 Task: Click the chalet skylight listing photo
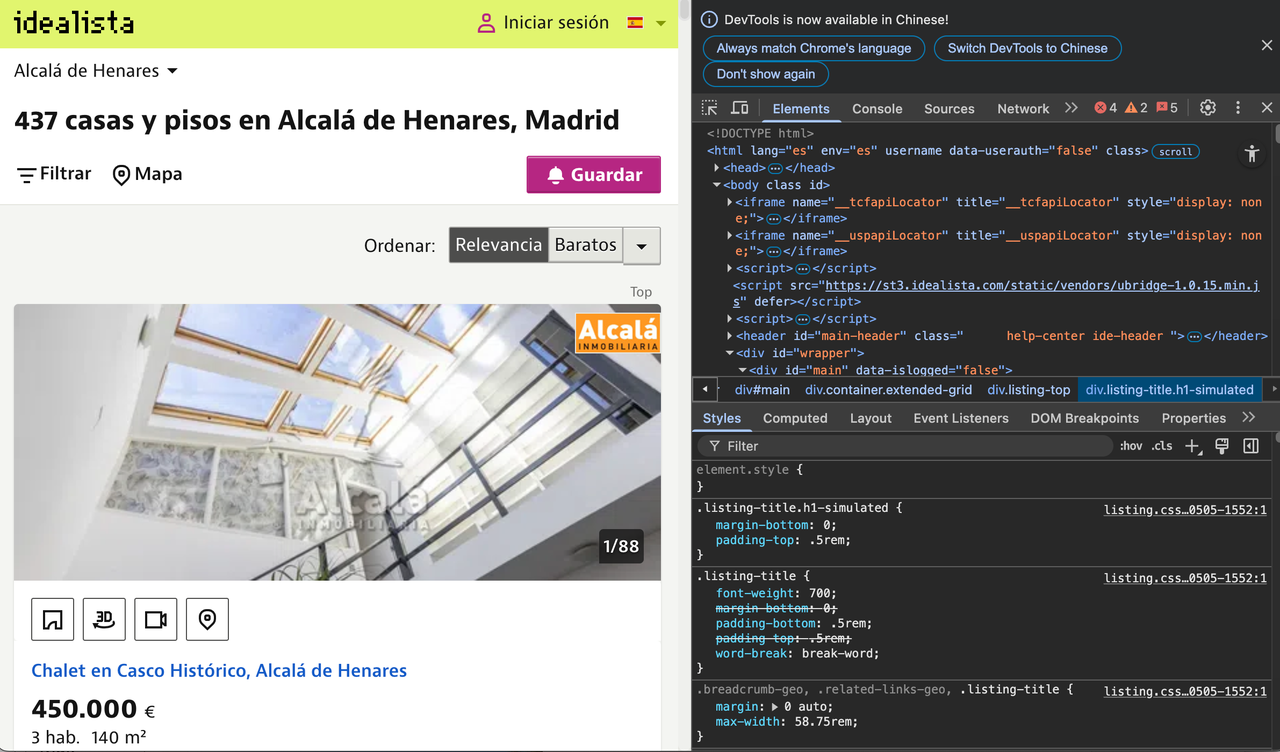pos(337,442)
